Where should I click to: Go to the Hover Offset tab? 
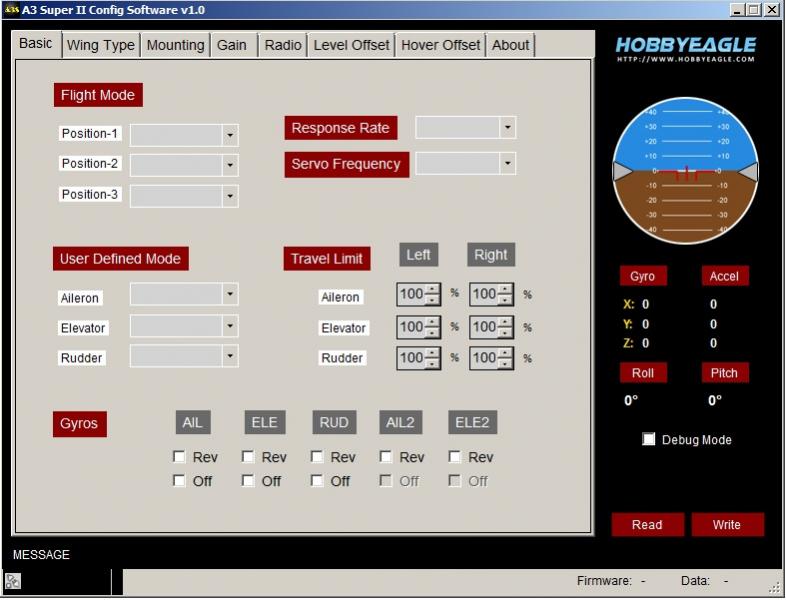(440, 45)
